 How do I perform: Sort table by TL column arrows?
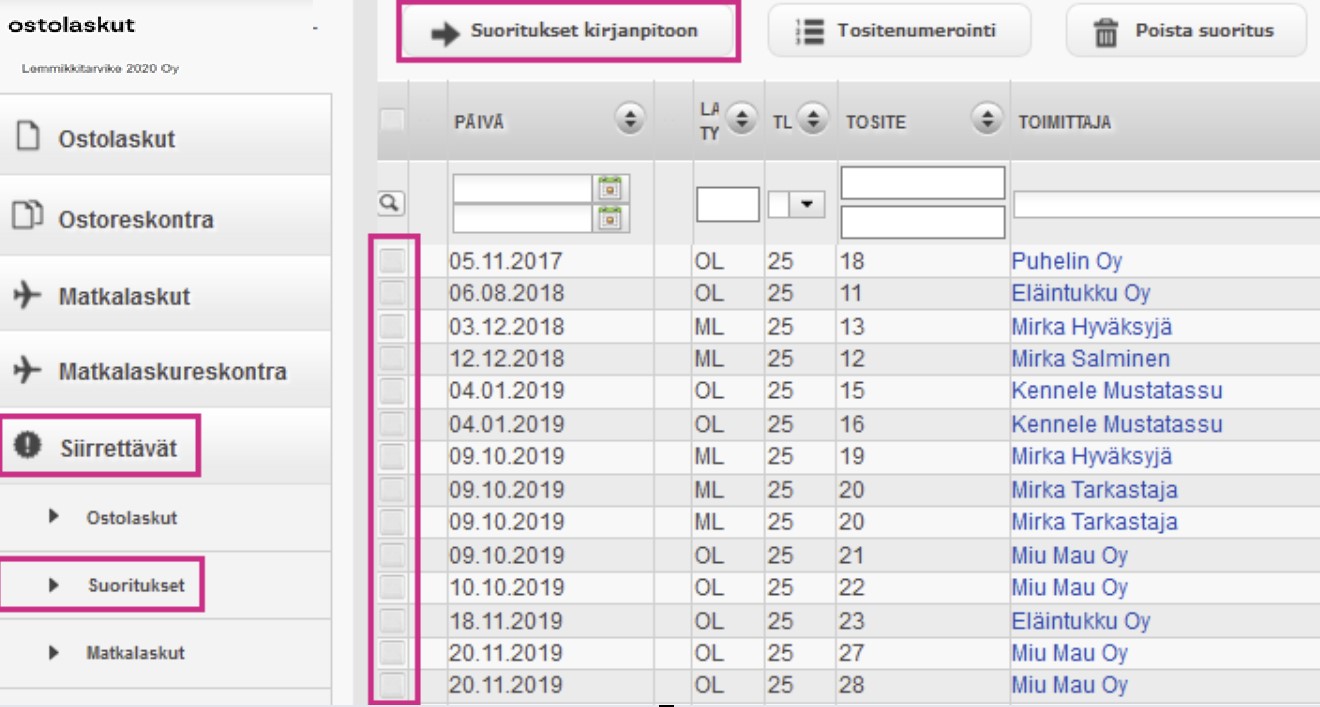click(x=813, y=121)
